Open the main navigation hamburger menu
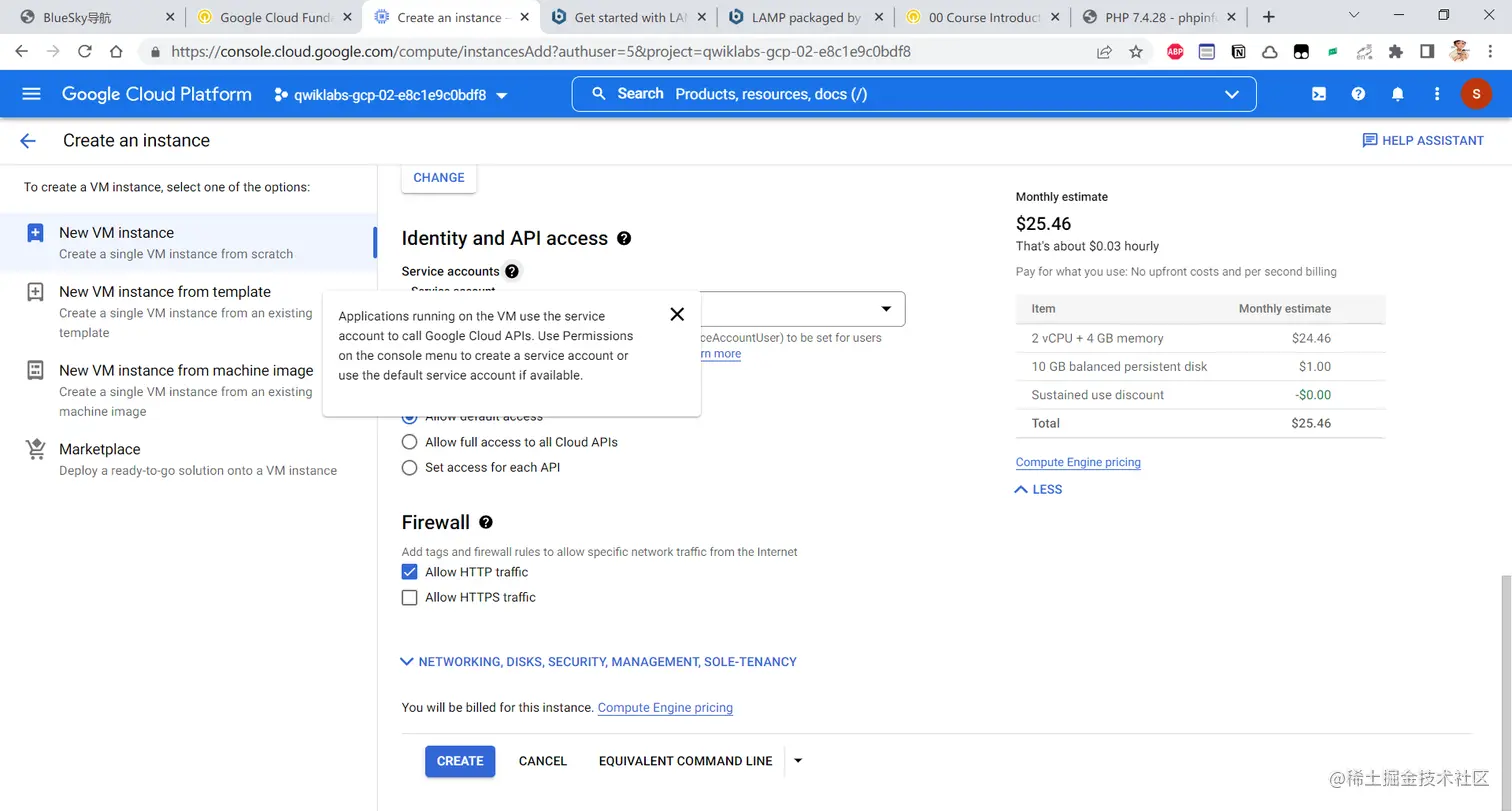 31,94
